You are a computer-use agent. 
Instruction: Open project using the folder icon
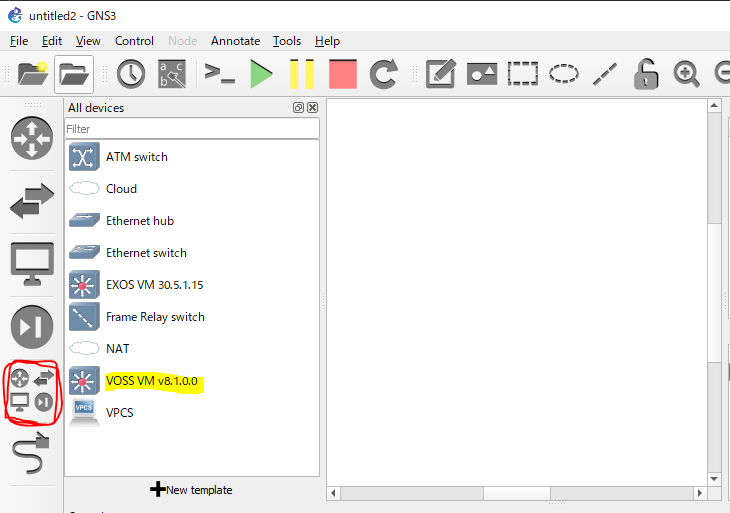pyautogui.click(x=74, y=74)
